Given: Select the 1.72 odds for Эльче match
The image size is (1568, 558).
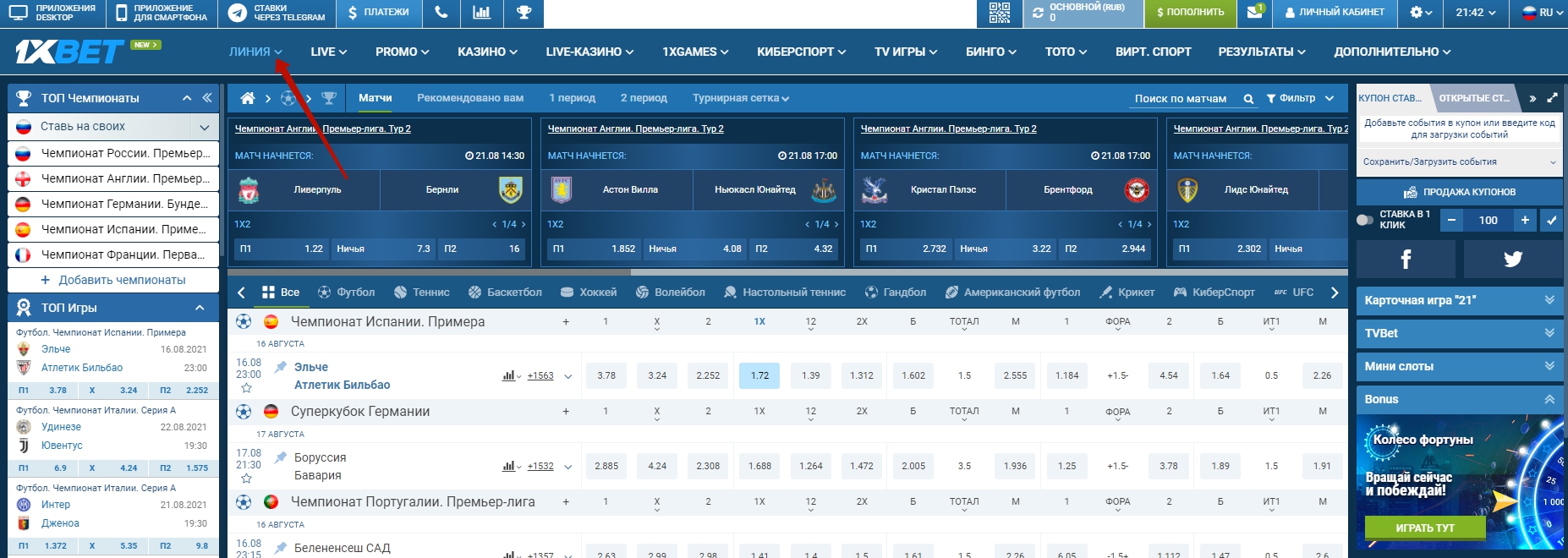Looking at the screenshot, I should pos(759,375).
